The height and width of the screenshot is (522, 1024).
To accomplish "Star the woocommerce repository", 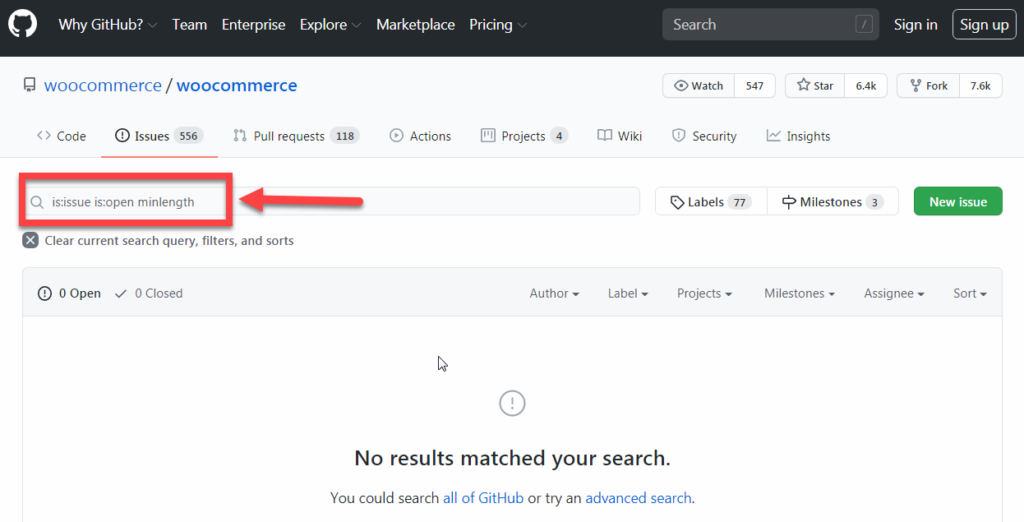I will pos(815,86).
